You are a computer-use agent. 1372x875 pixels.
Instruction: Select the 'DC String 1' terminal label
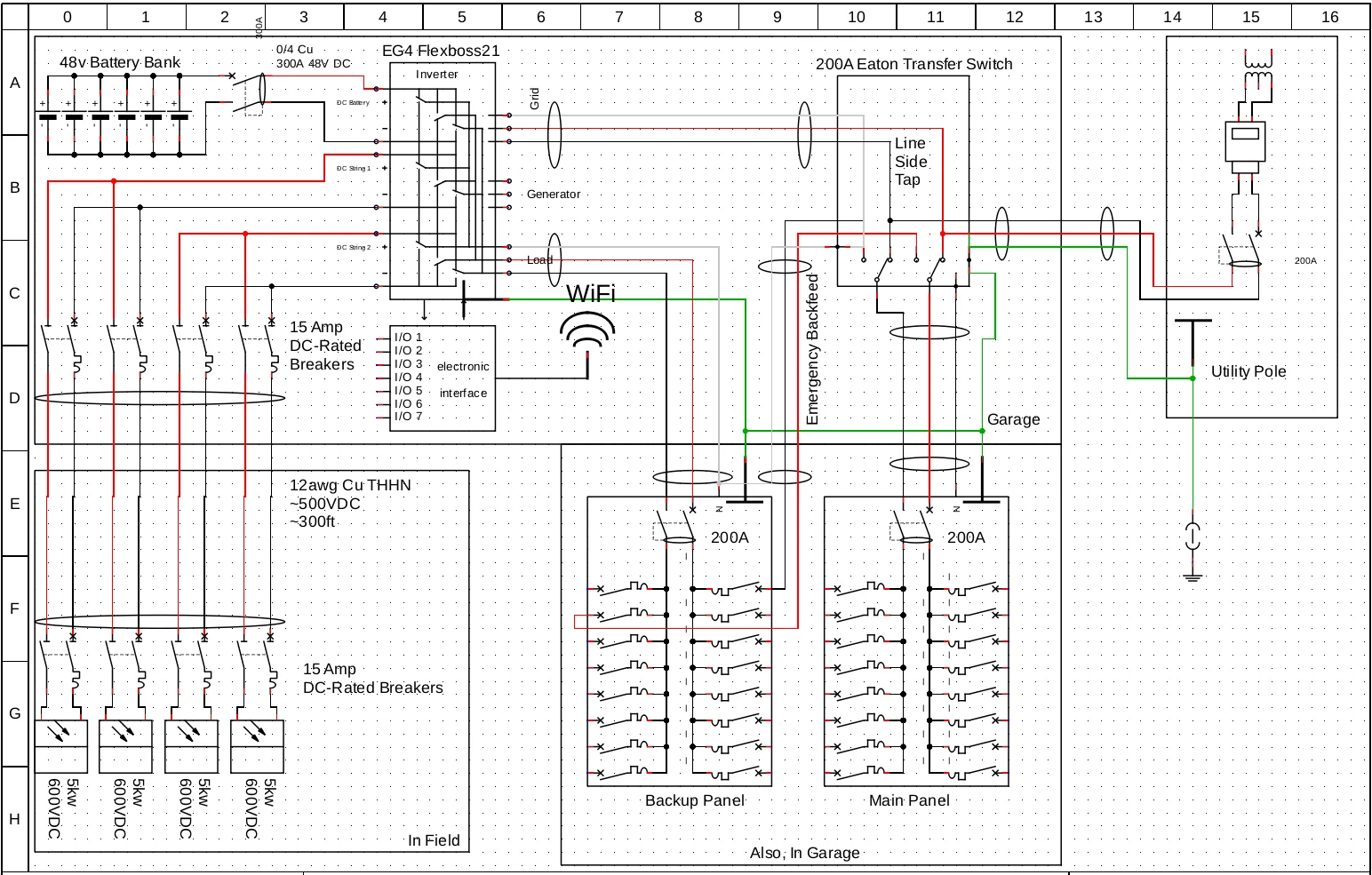click(x=353, y=168)
